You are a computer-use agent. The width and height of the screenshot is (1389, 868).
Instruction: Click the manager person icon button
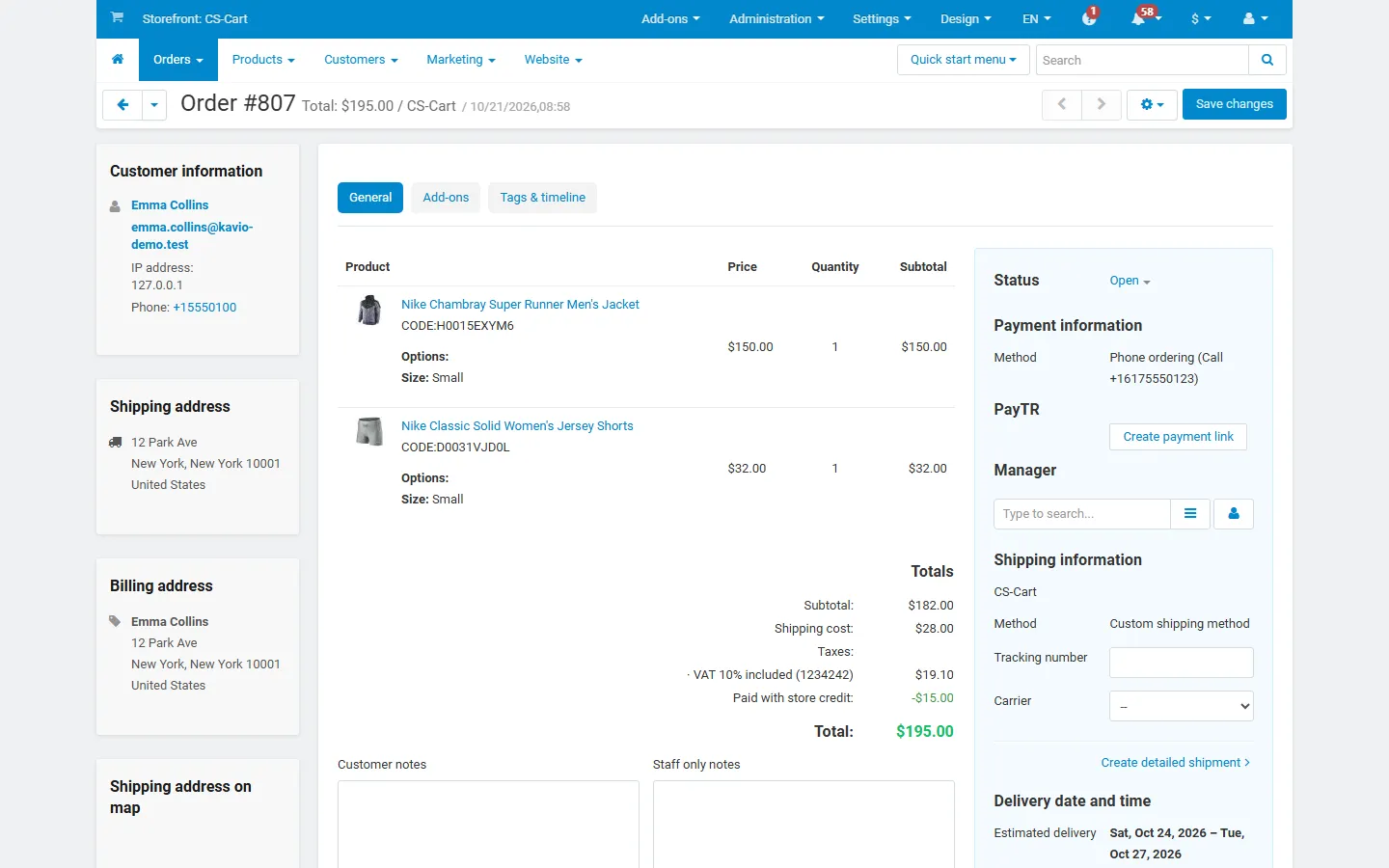coord(1234,514)
